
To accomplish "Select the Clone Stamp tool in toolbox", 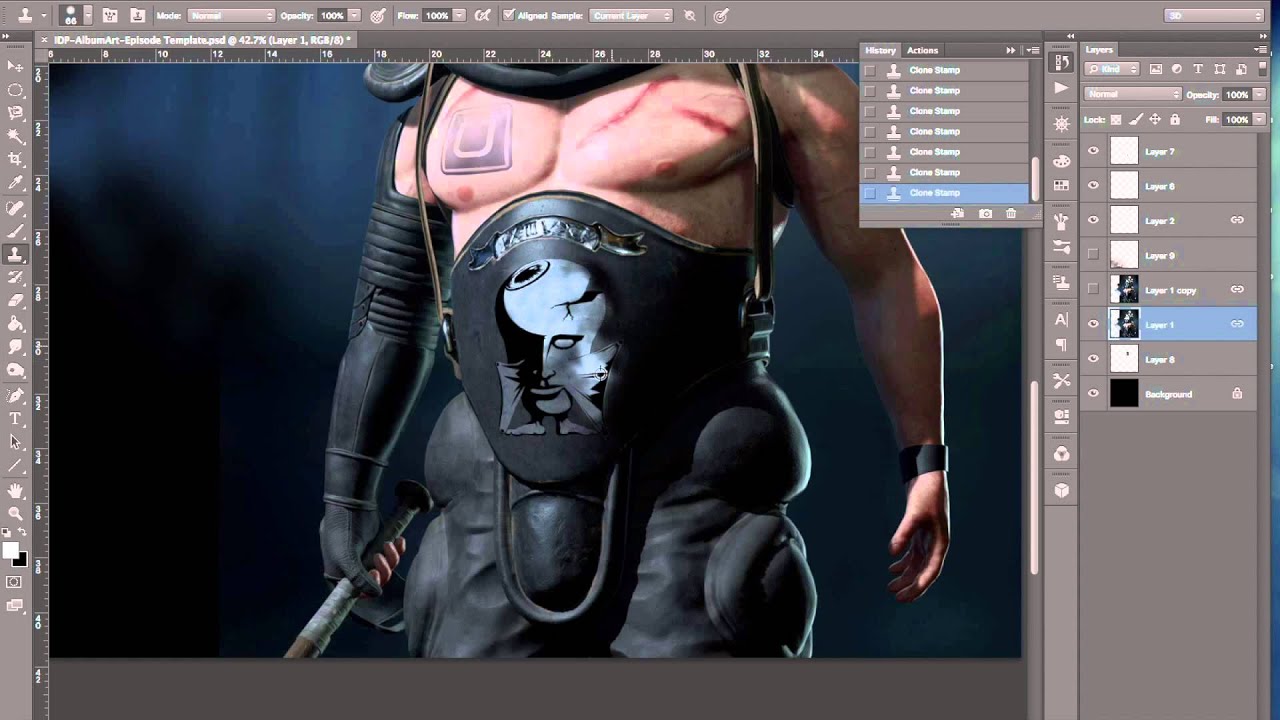I will click(15, 254).
